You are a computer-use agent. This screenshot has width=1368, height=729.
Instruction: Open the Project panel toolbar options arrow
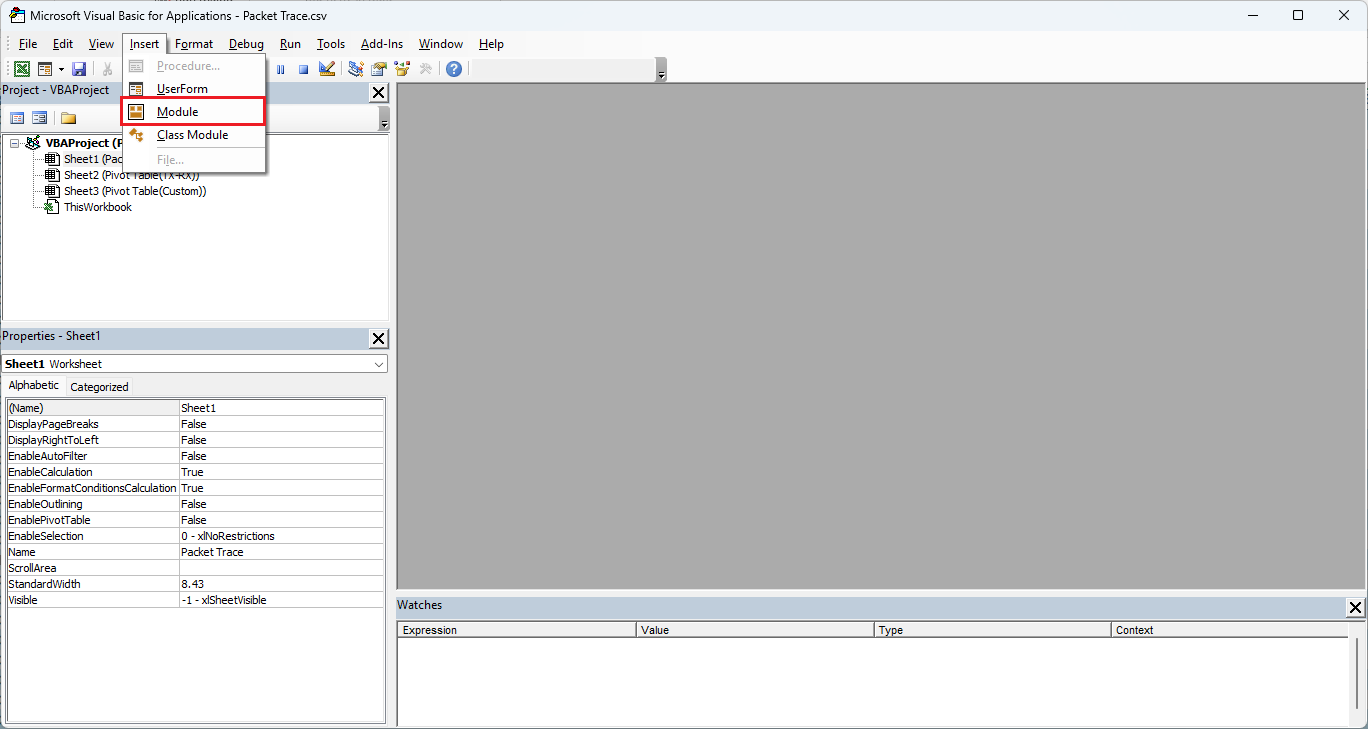click(x=385, y=118)
